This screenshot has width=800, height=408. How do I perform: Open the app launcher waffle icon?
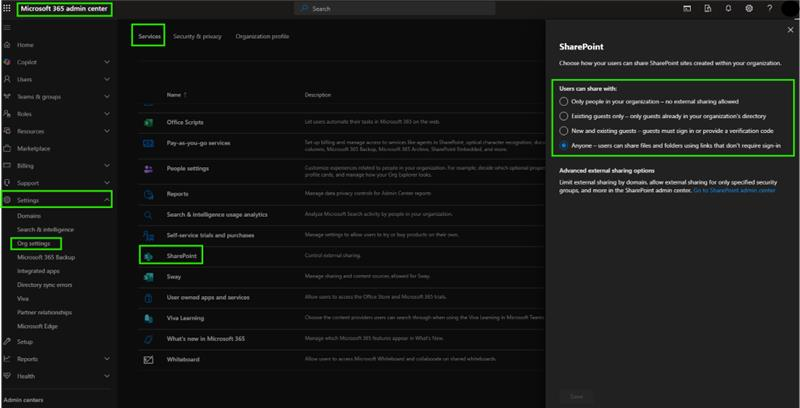tap(7, 8)
